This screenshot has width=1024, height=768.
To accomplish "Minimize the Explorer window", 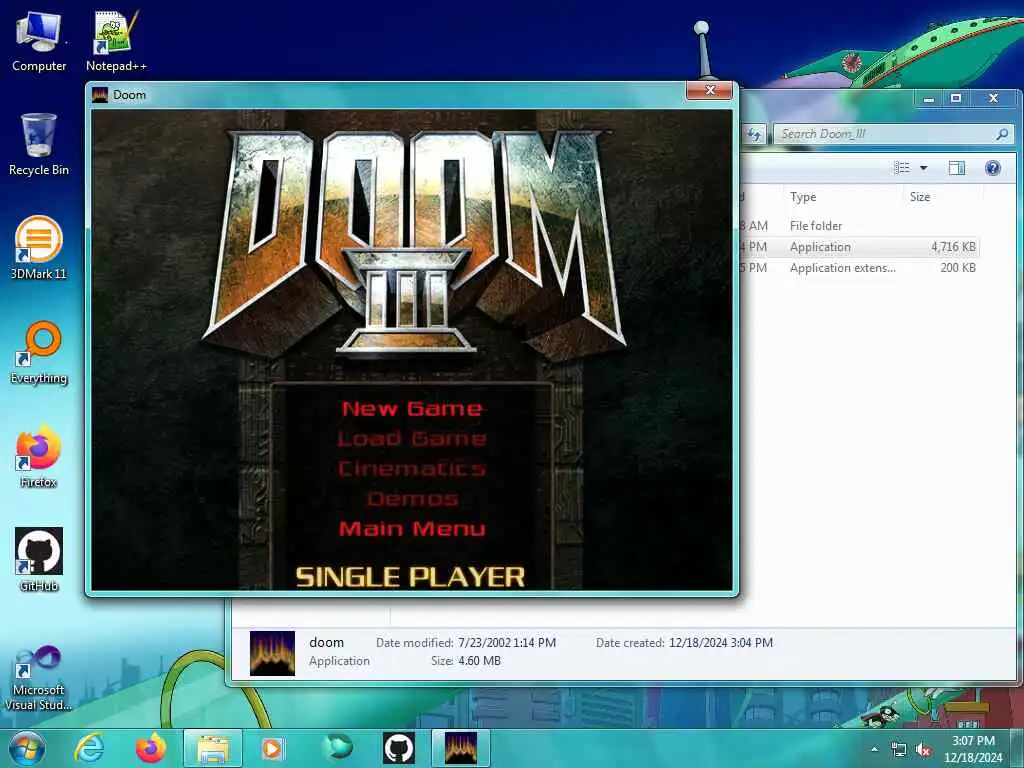I will (928, 99).
